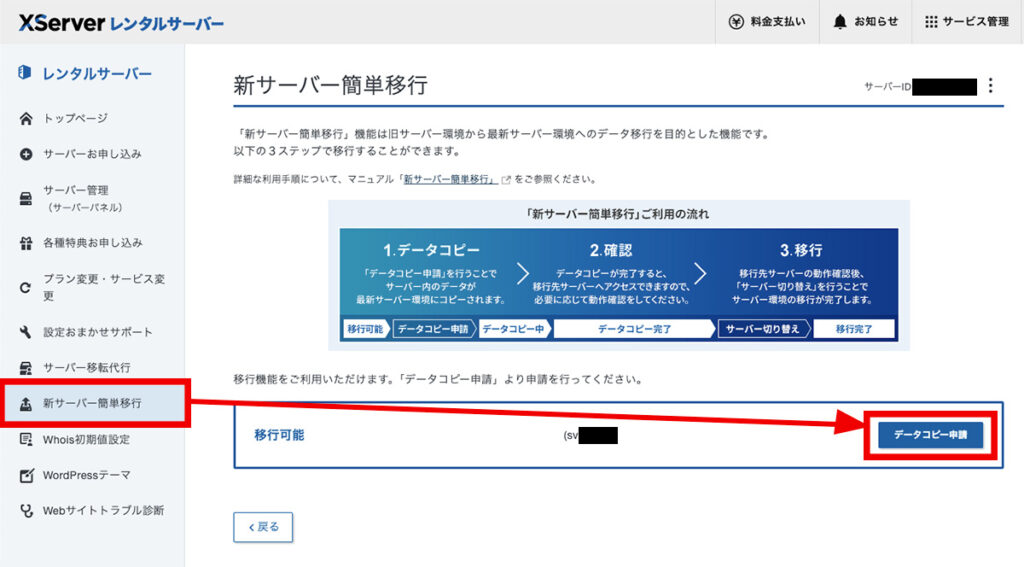Click the 新サーバー簡単移行 page heading
The height and width of the screenshot is (567, 1024).
[330, 85]
